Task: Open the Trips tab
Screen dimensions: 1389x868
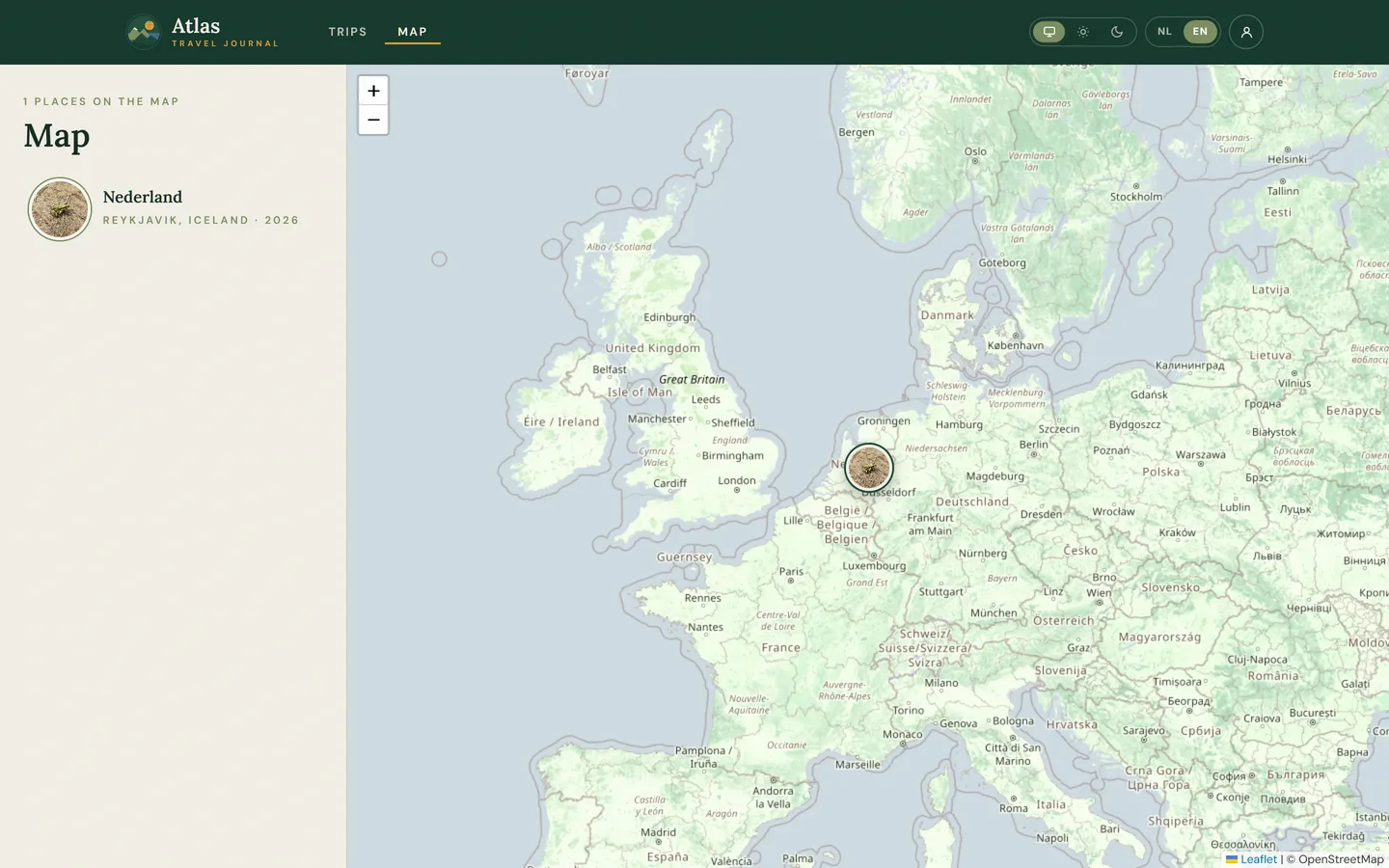Action: 347,32
